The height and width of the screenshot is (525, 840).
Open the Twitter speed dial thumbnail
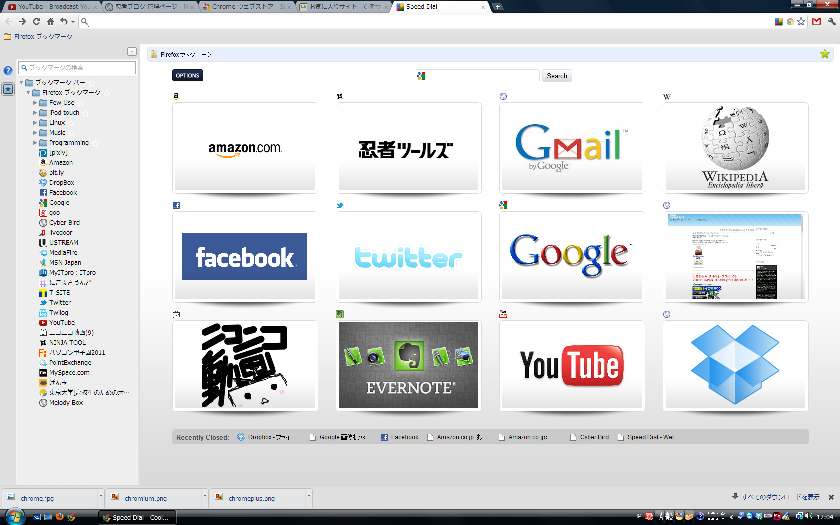[x=408, y=257]
